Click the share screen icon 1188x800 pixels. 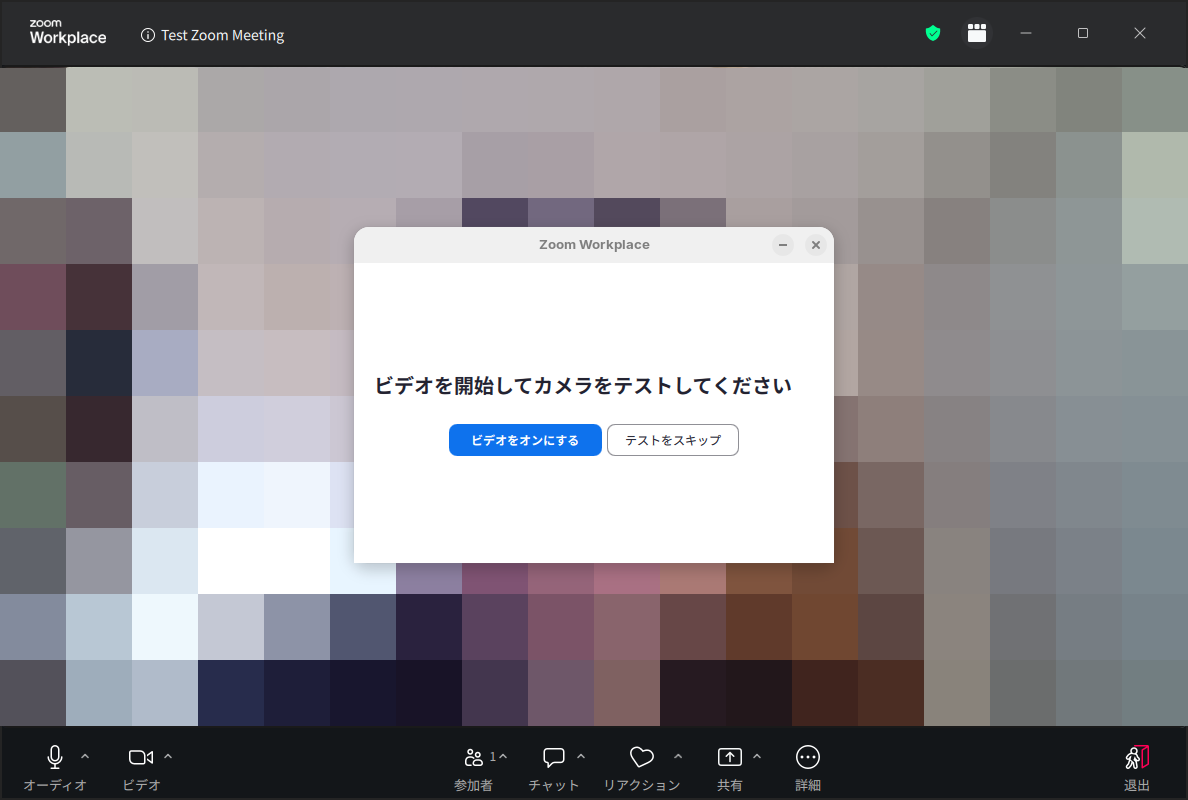click(x=730, y=757)
